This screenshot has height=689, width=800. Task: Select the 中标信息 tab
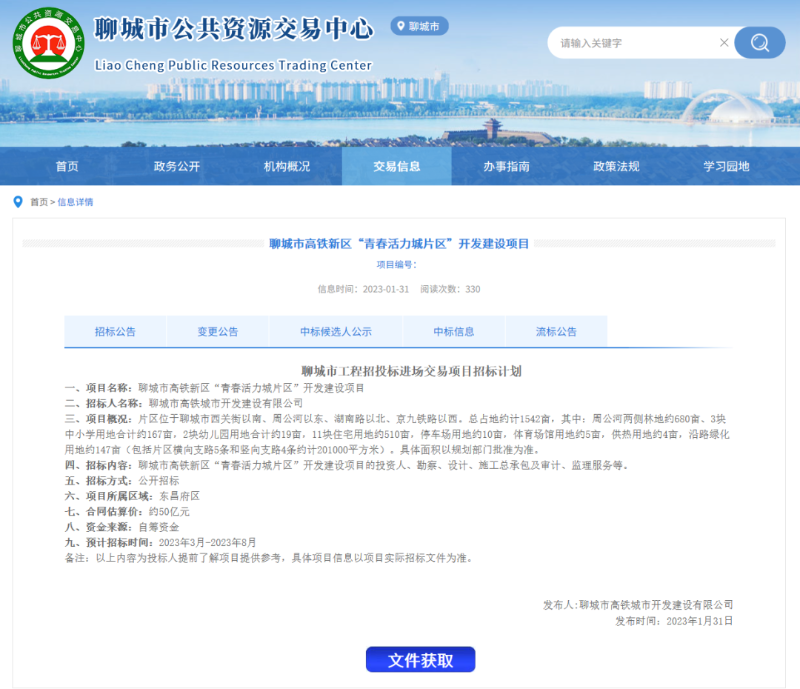click(x=453, y=332)
